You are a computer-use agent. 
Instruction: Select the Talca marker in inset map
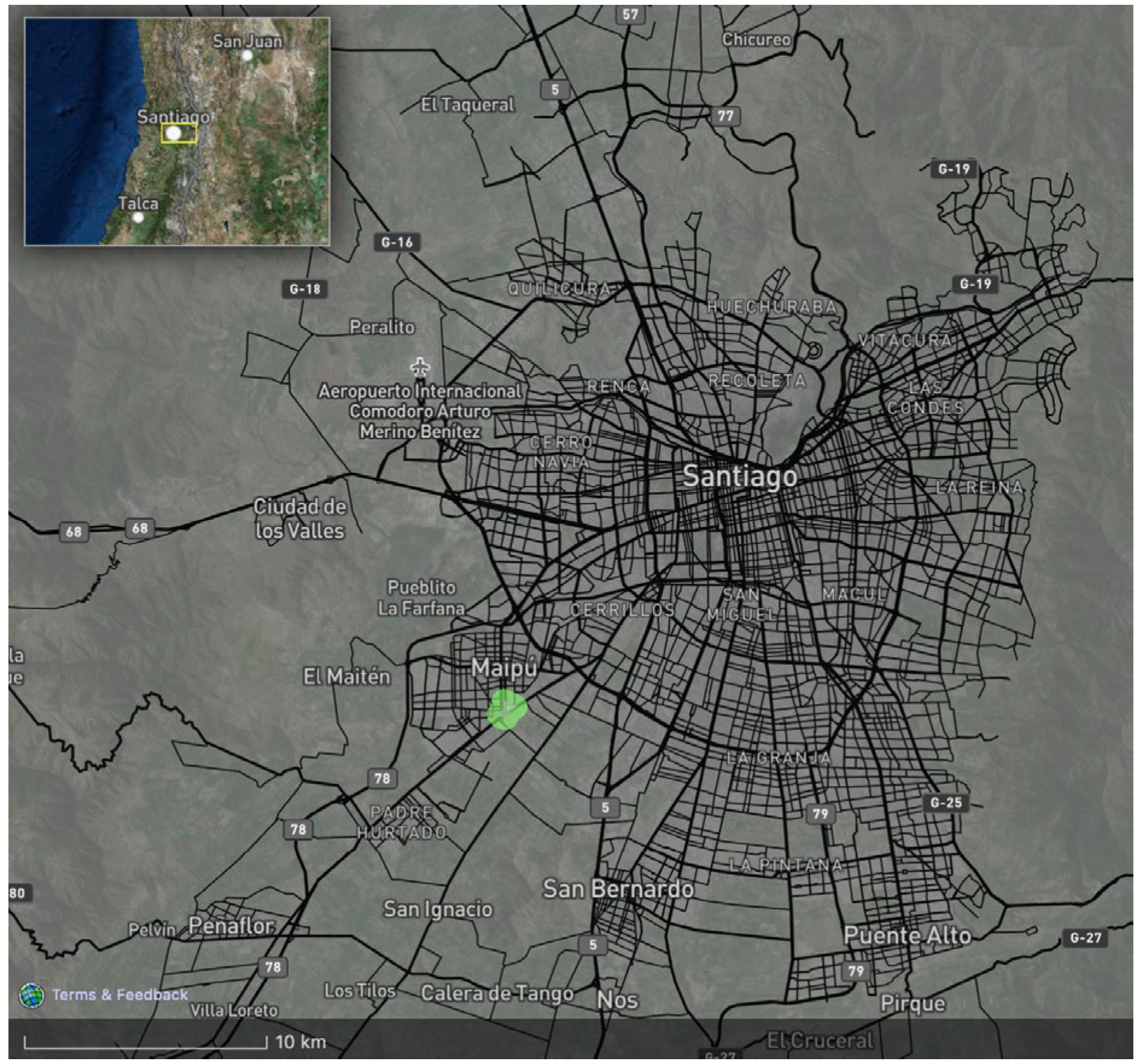[x=138, y=217]
